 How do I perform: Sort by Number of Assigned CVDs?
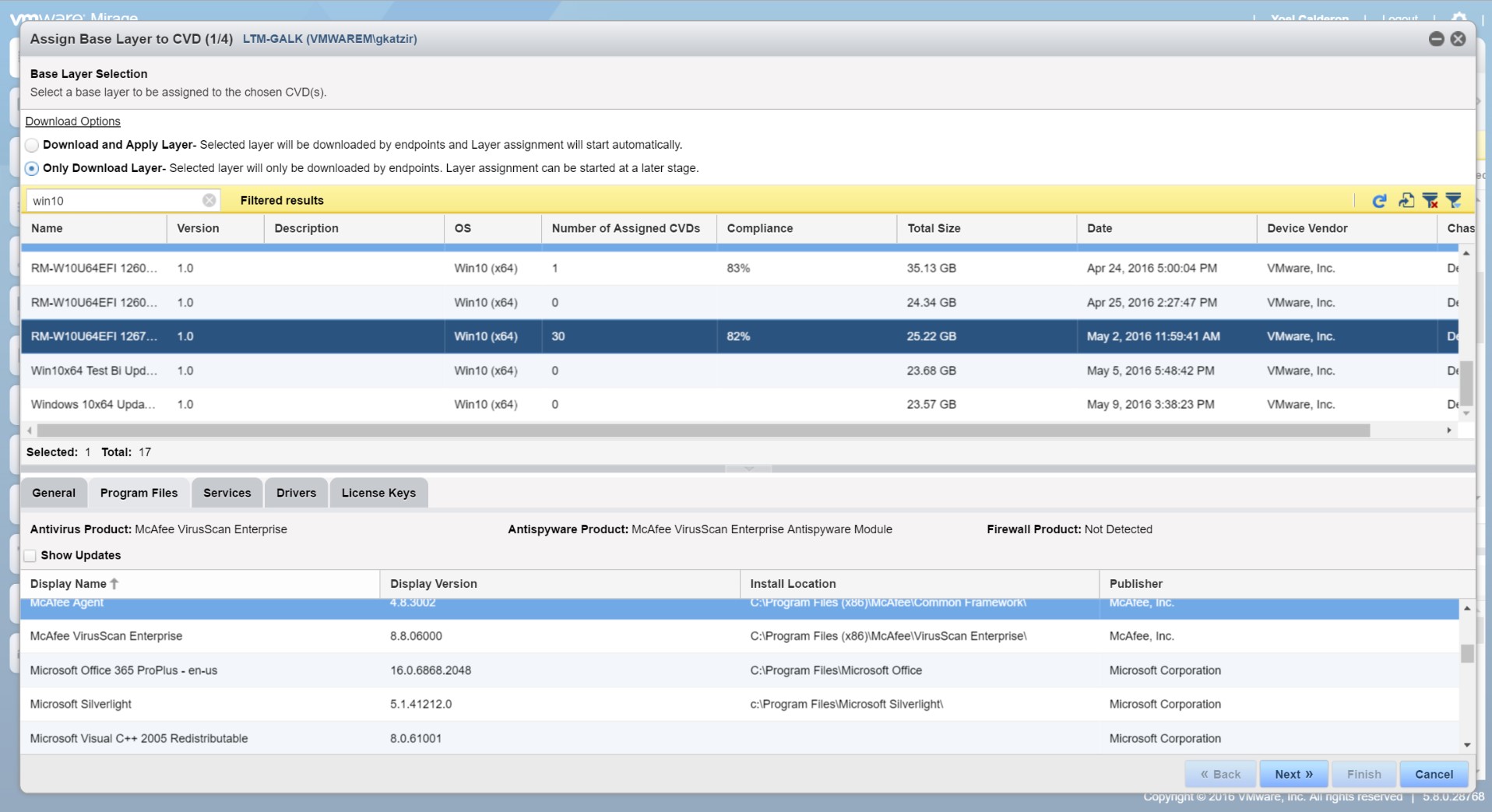[629, 228]
